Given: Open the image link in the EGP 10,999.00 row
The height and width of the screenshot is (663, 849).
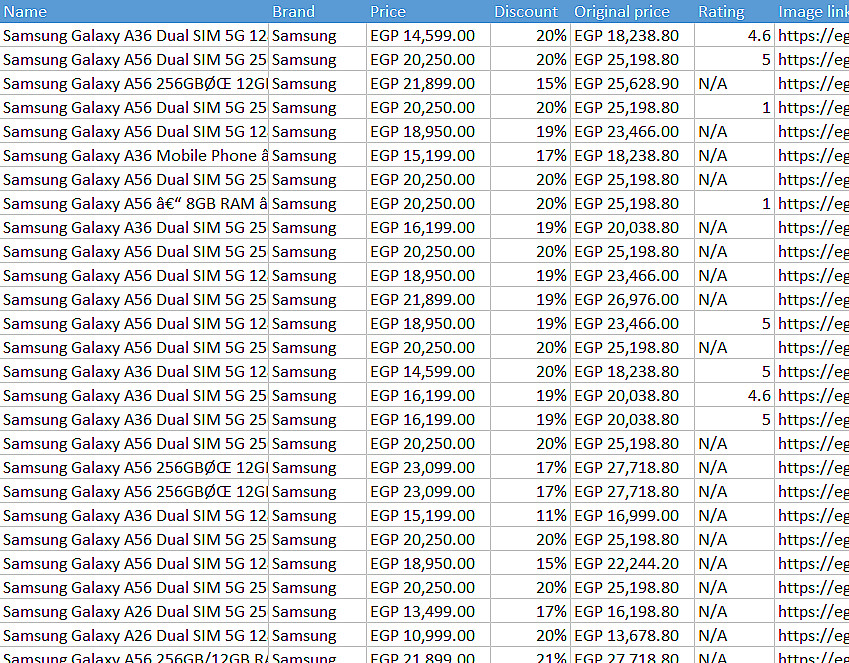Looking at the screenshot, I should point(812,635).
